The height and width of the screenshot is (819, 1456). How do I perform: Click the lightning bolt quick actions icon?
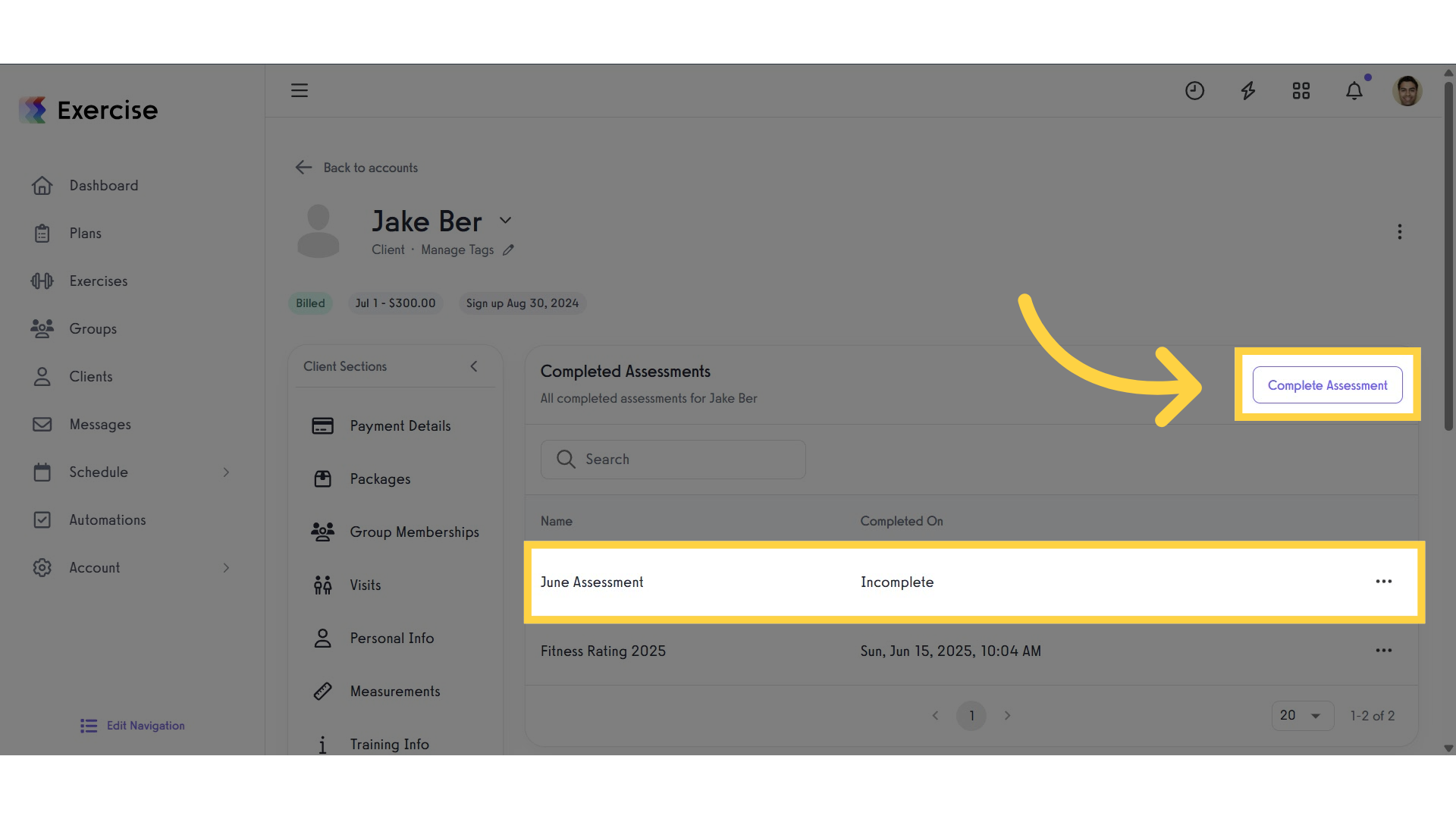(1247, 91)
